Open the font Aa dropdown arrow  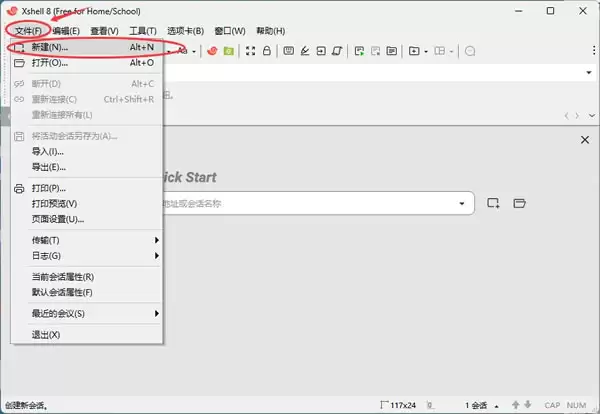[x=194, y=51]
